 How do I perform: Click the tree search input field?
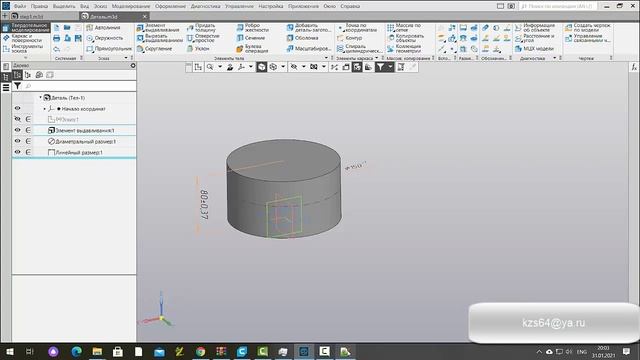pyautogui.click(x=80, y=86)
